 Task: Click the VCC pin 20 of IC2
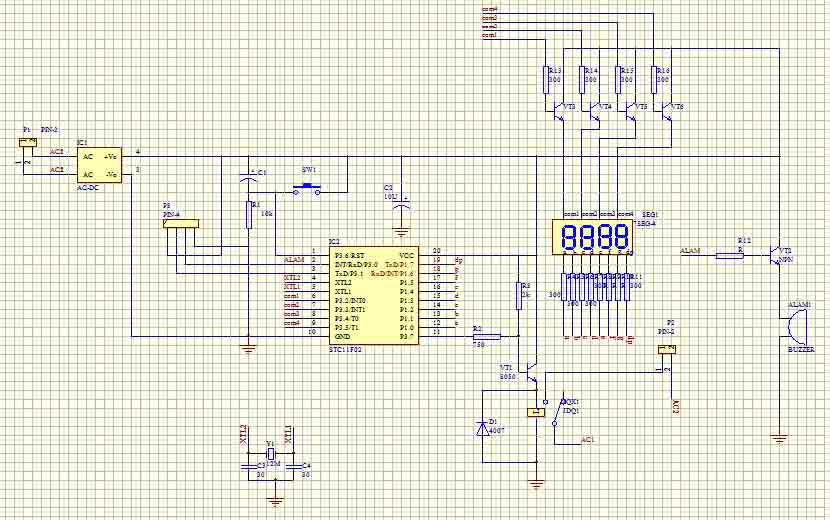pyautogui.click(x=407, y=256)
